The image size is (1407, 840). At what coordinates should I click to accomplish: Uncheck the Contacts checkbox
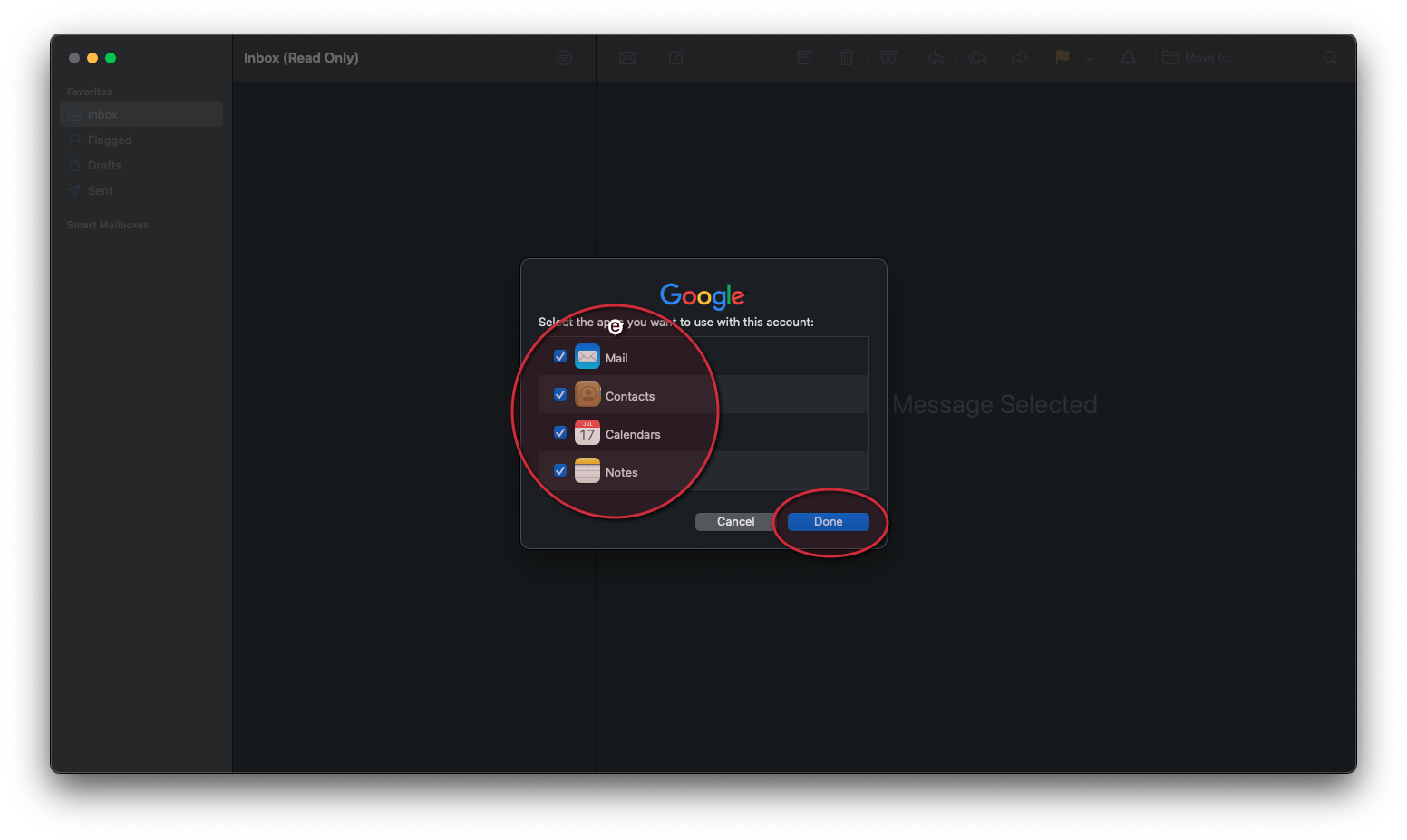(560, 394)
